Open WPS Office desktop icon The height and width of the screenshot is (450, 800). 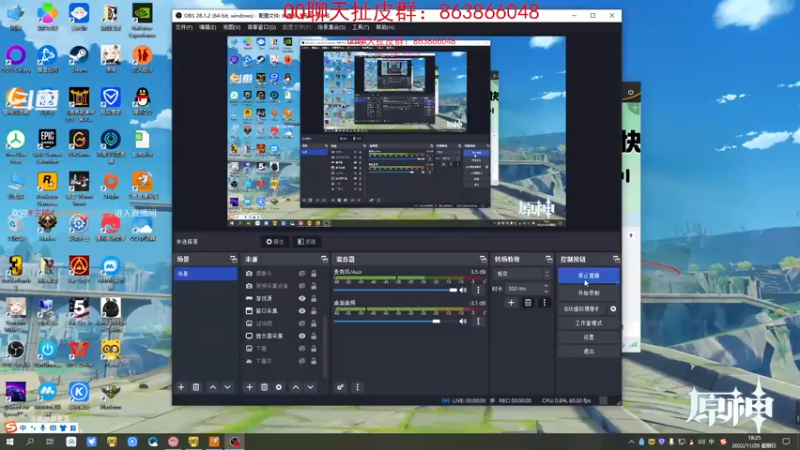pos(79,354)
